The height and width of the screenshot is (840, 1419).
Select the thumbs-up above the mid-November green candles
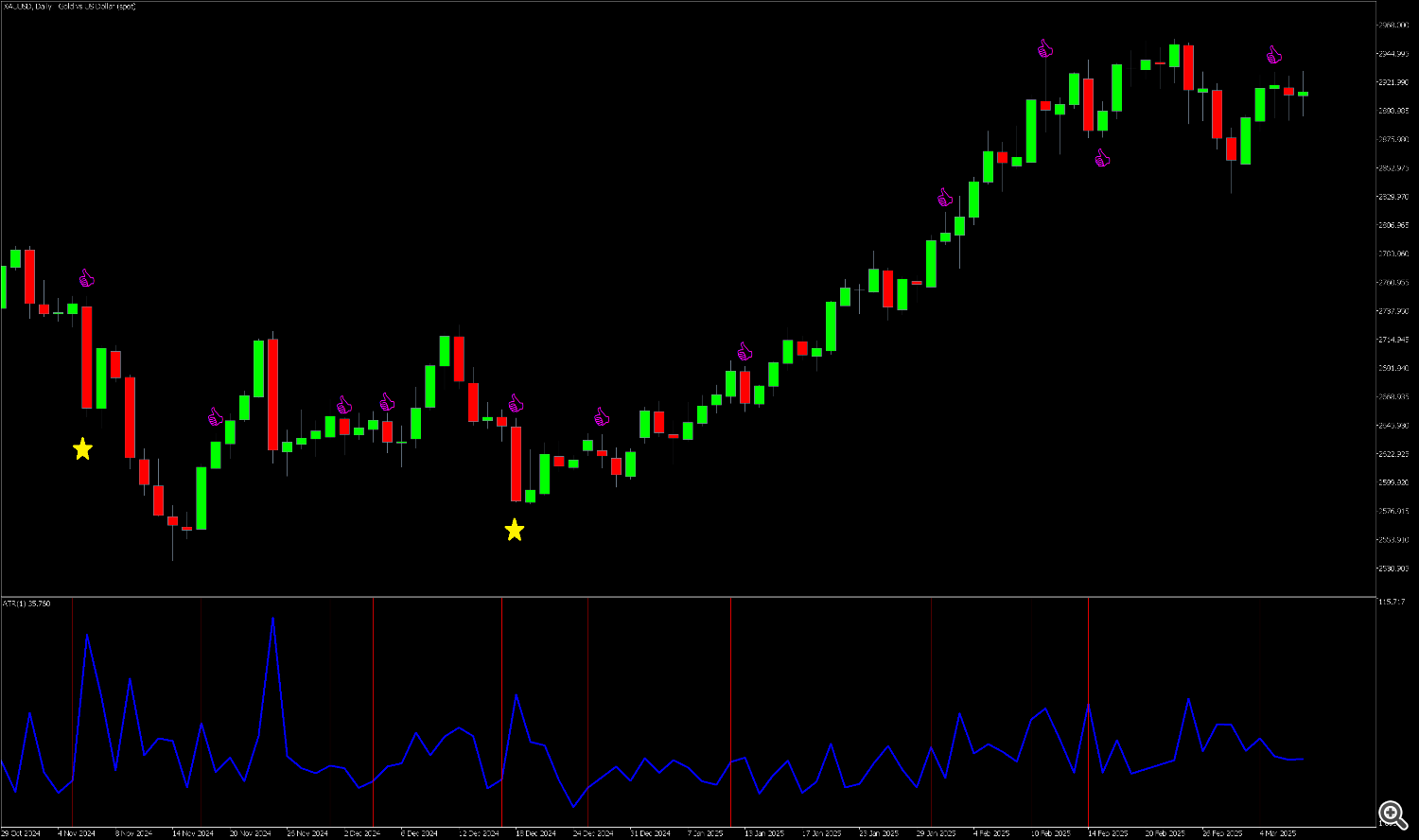click(216, 416)
